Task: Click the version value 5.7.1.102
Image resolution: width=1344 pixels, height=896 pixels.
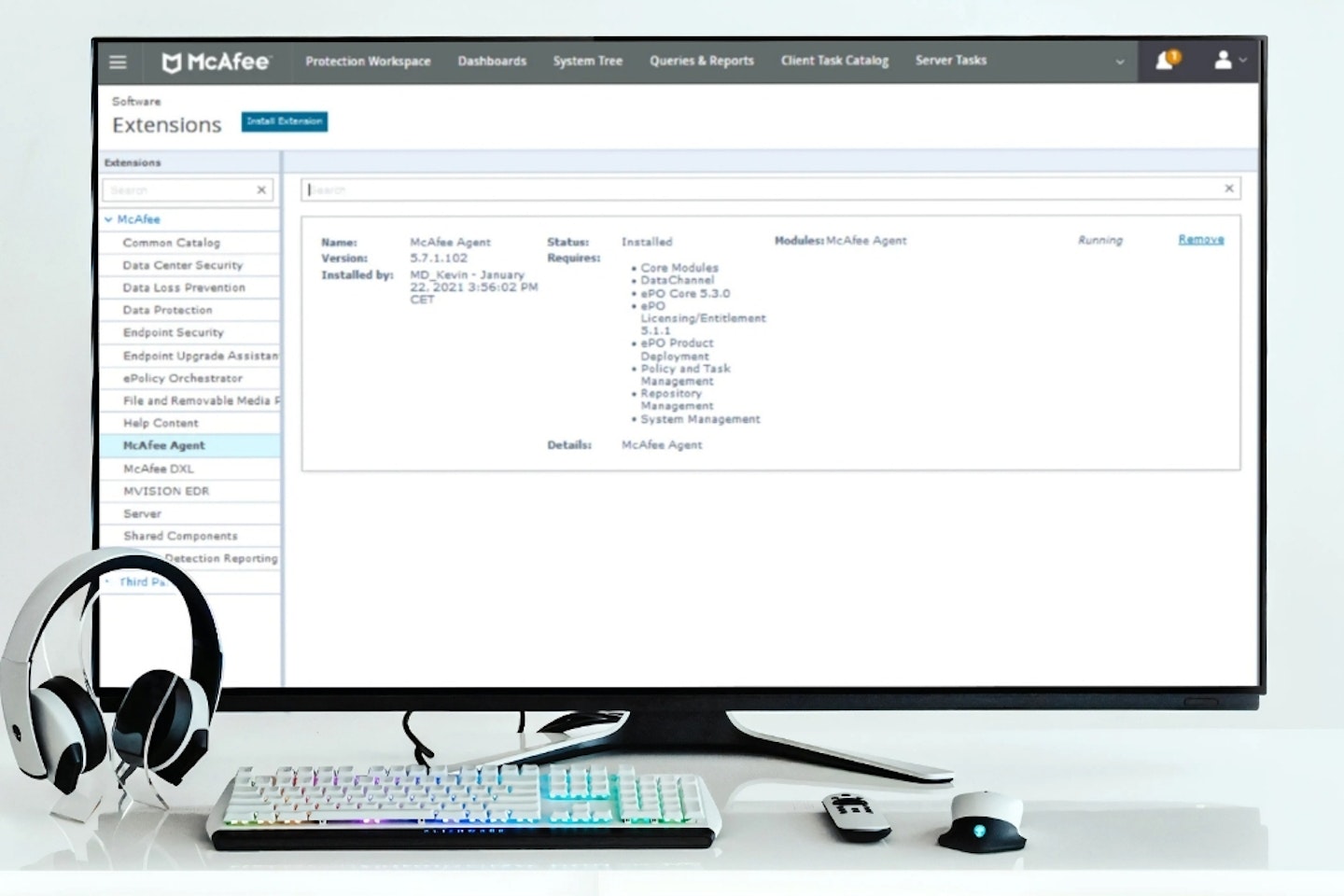Action: coord(439,258)
